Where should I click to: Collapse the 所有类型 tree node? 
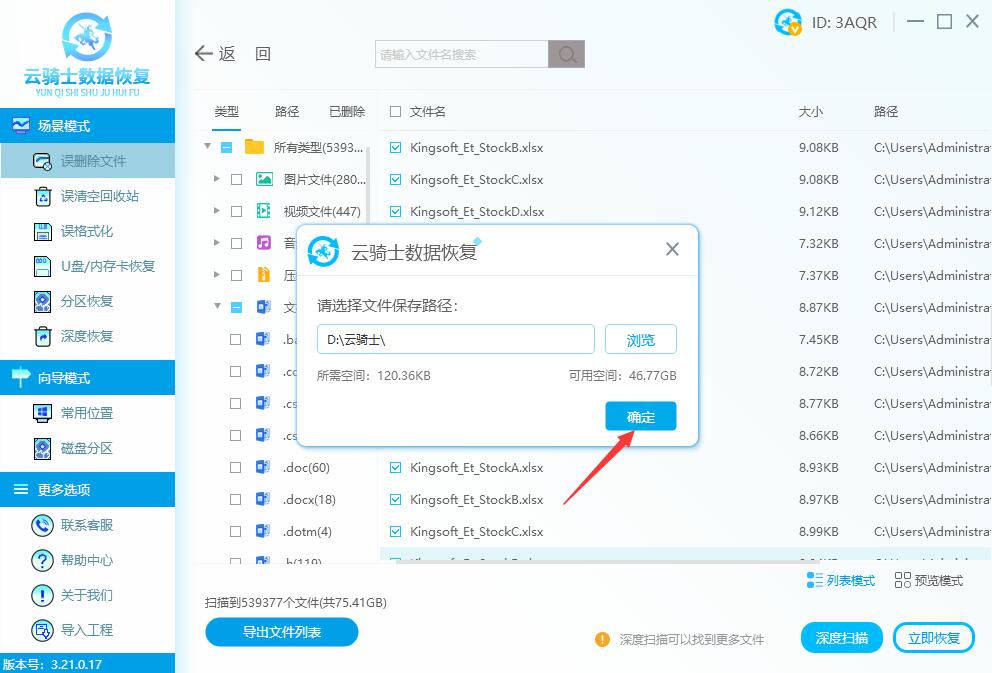208,147
